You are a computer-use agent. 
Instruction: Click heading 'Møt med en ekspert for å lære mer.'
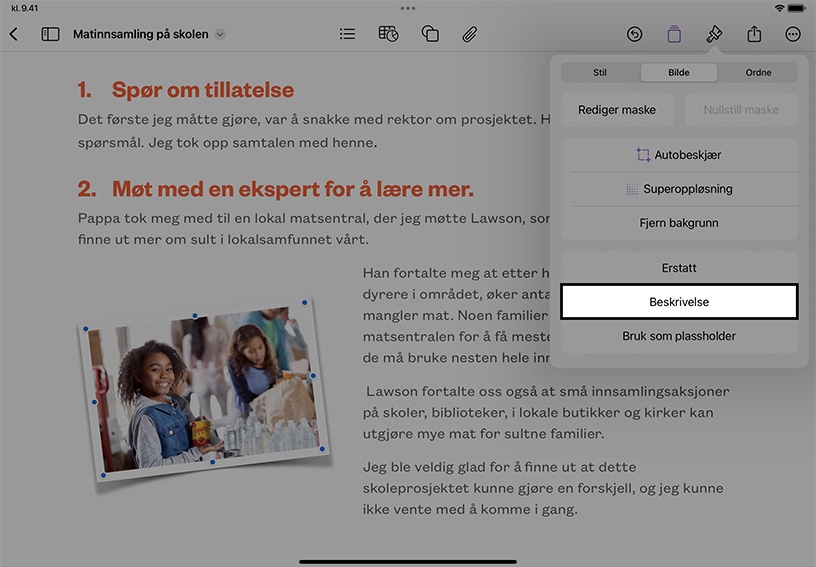pyautogui.click(x=293, y=189)
